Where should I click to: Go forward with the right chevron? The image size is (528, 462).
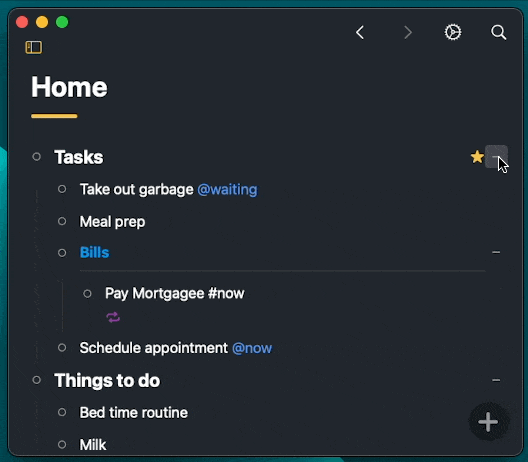point(408,32)
